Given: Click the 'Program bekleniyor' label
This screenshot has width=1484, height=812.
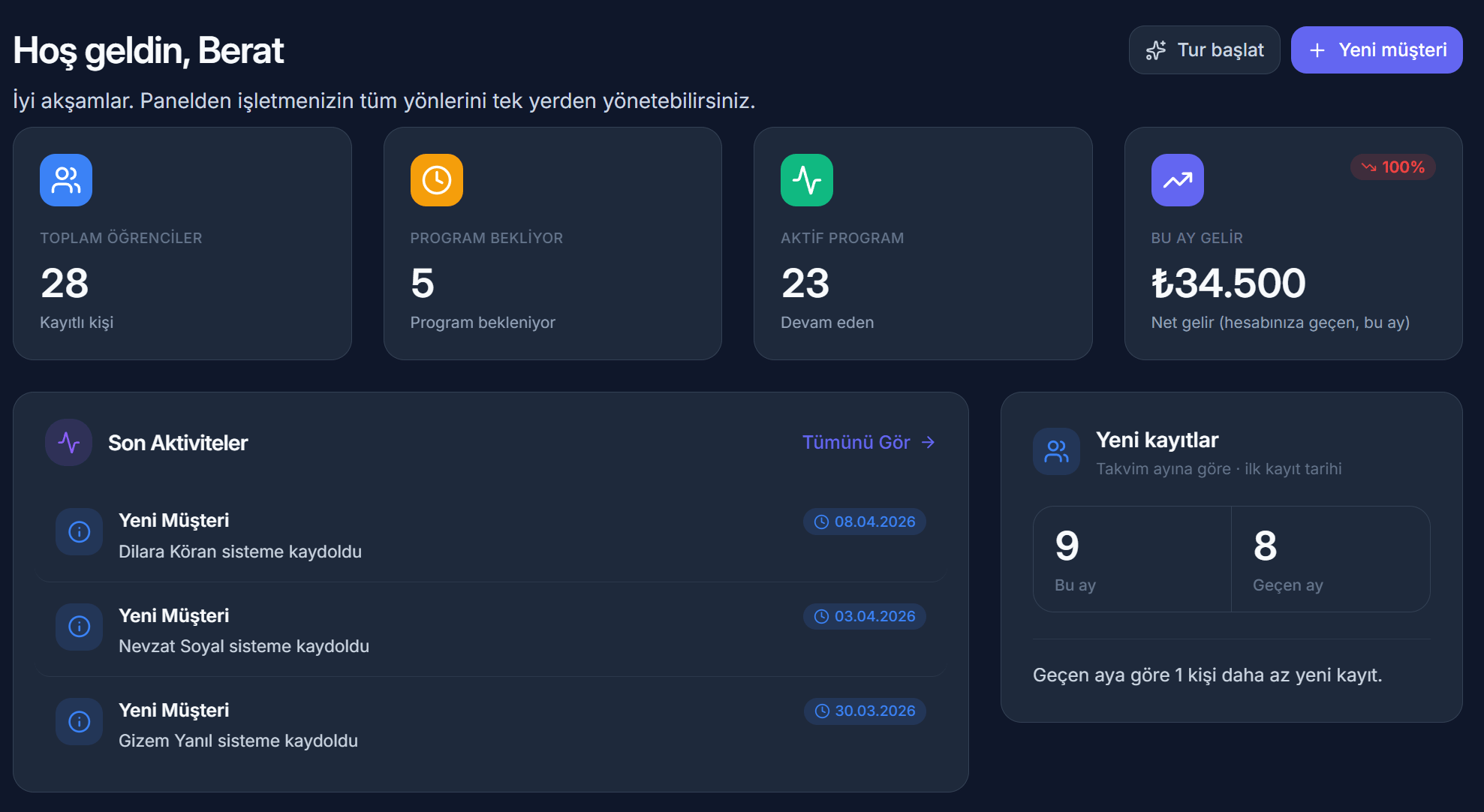Looking at the screenshot, I should (x=483, y=323).
